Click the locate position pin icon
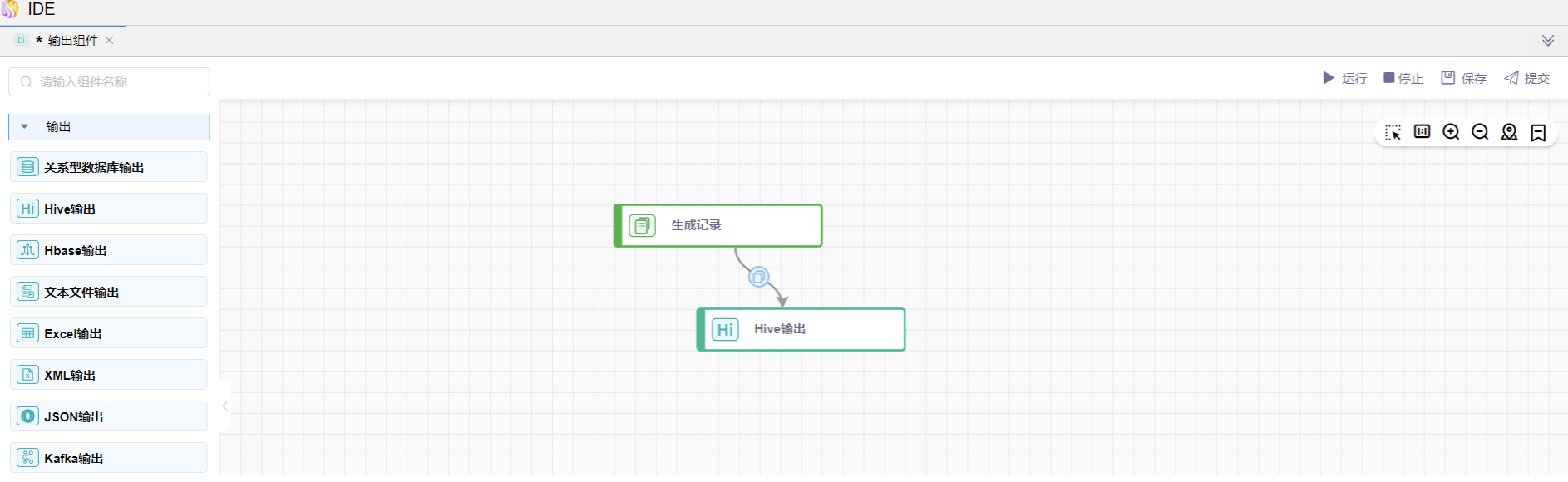The height and width of the screenshot is (482, 1568). 1509,132
